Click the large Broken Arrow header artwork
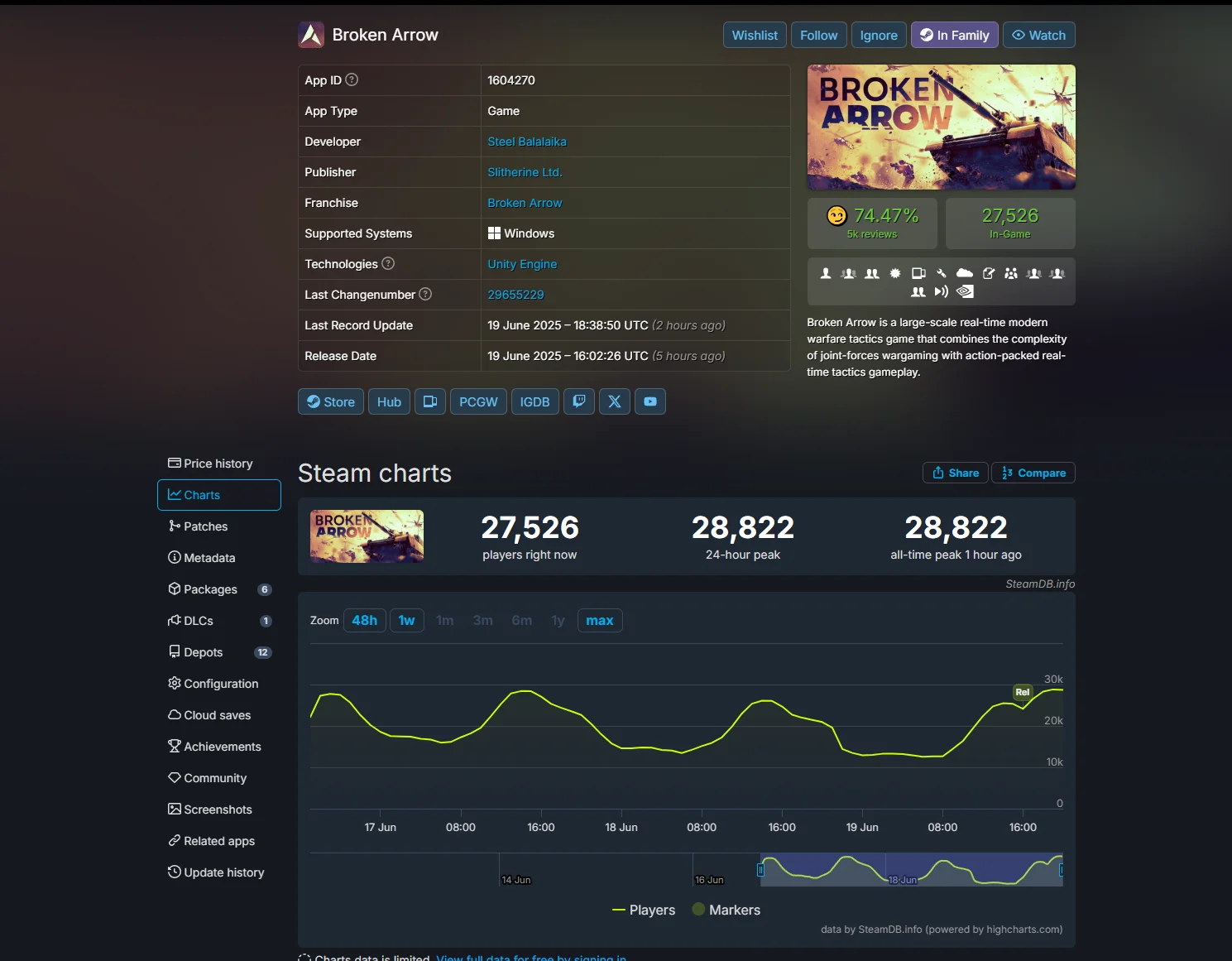 942,127
